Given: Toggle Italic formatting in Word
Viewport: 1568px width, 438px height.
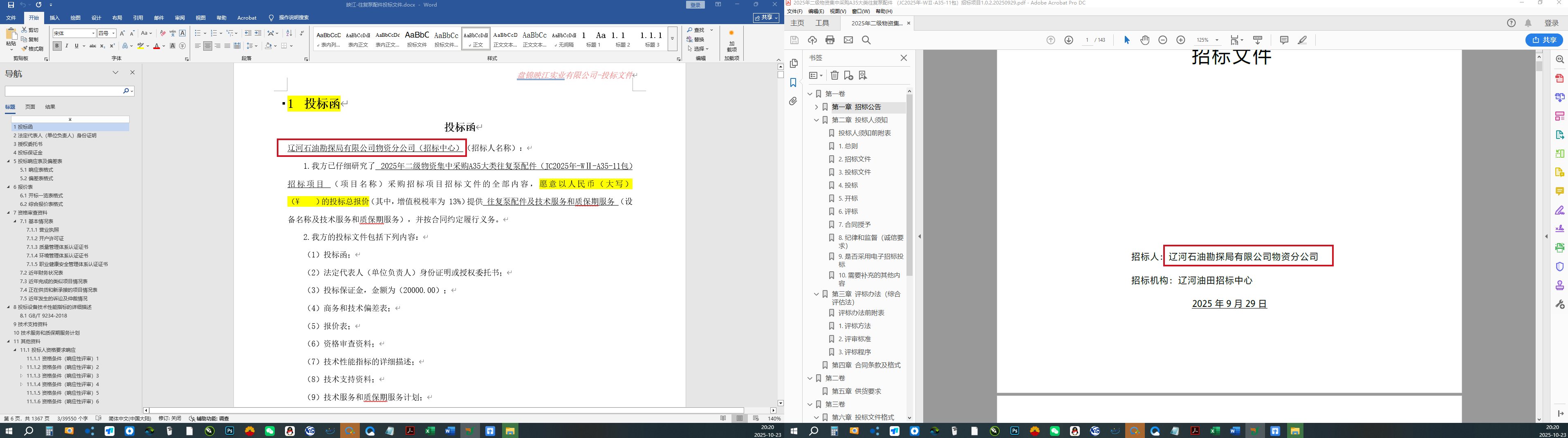Looking at the screenshot, I should click(x=66, y=46).
